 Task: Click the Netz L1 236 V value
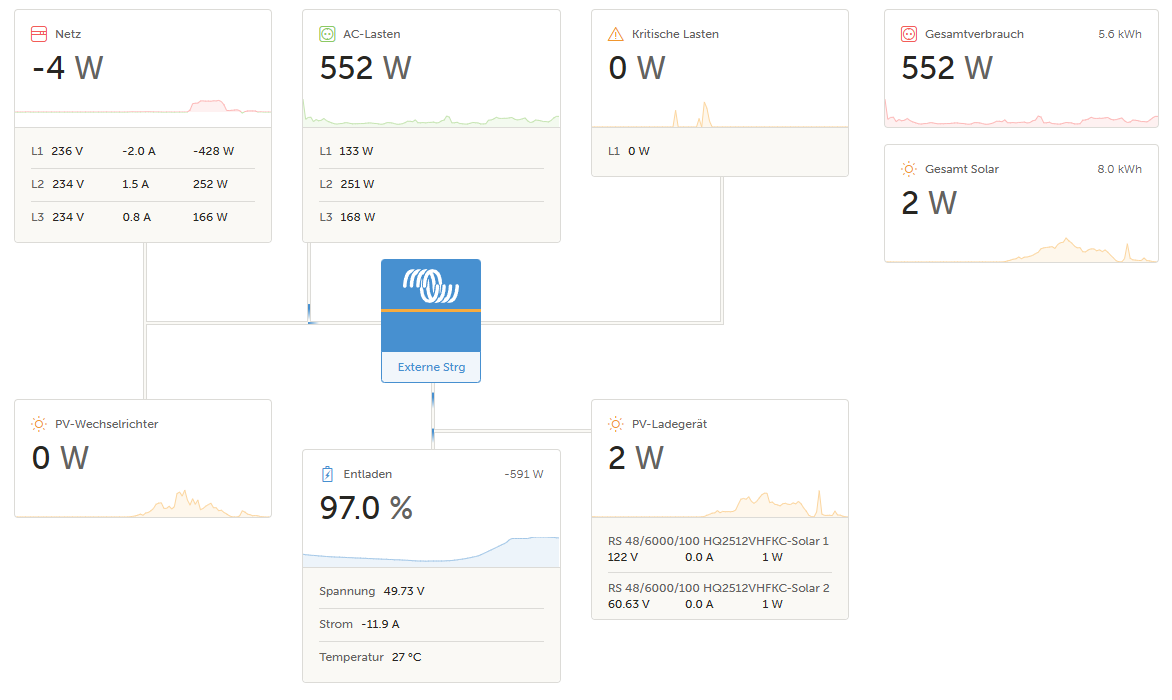coord(67,151)
